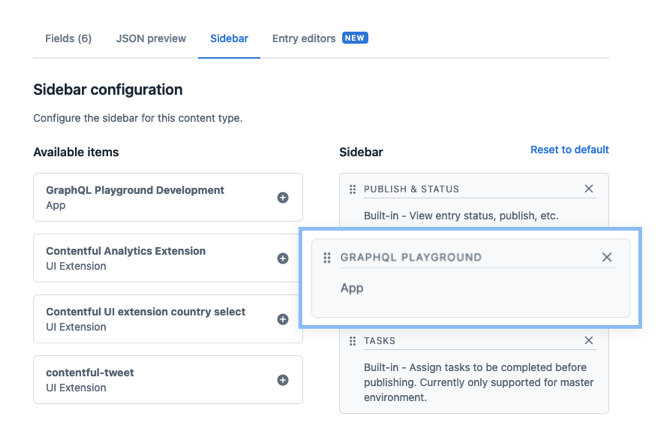Click the Available items column heading
Screen dimensions: 669x448
(x=76, y=152)
